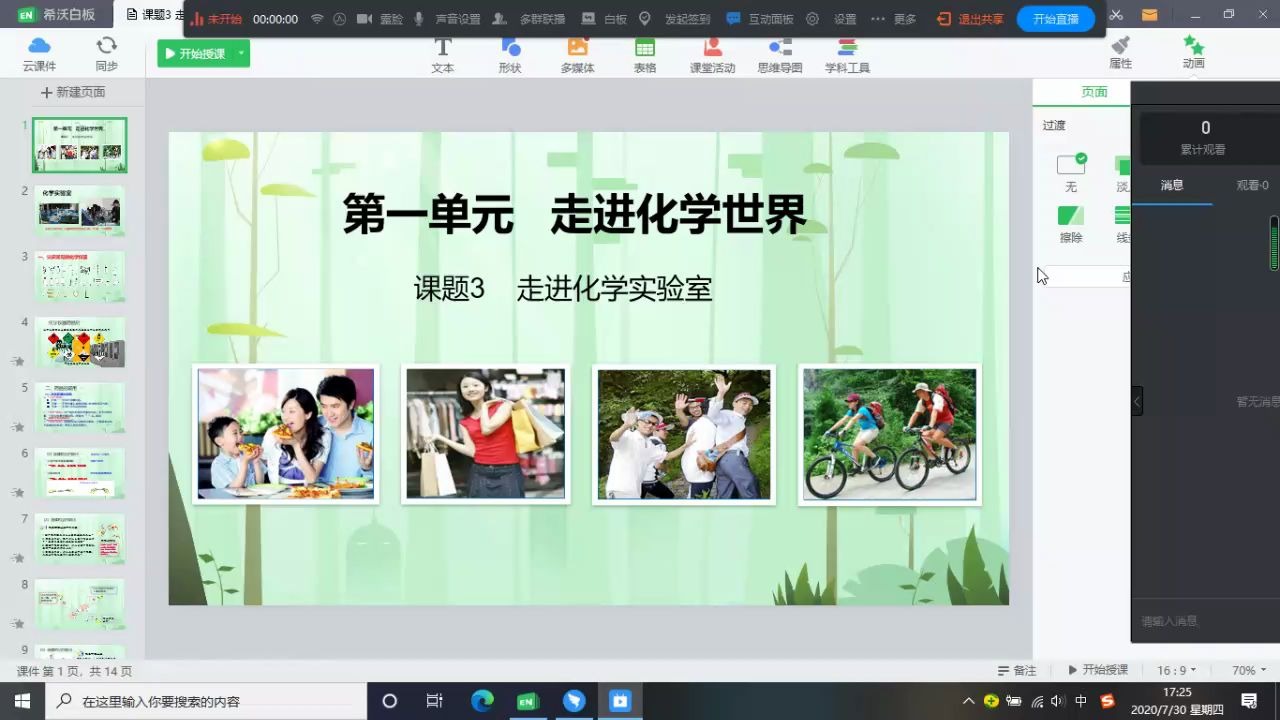Select slide 3 thumbnail
This screenshot has height=720, width=1280.
80,276
